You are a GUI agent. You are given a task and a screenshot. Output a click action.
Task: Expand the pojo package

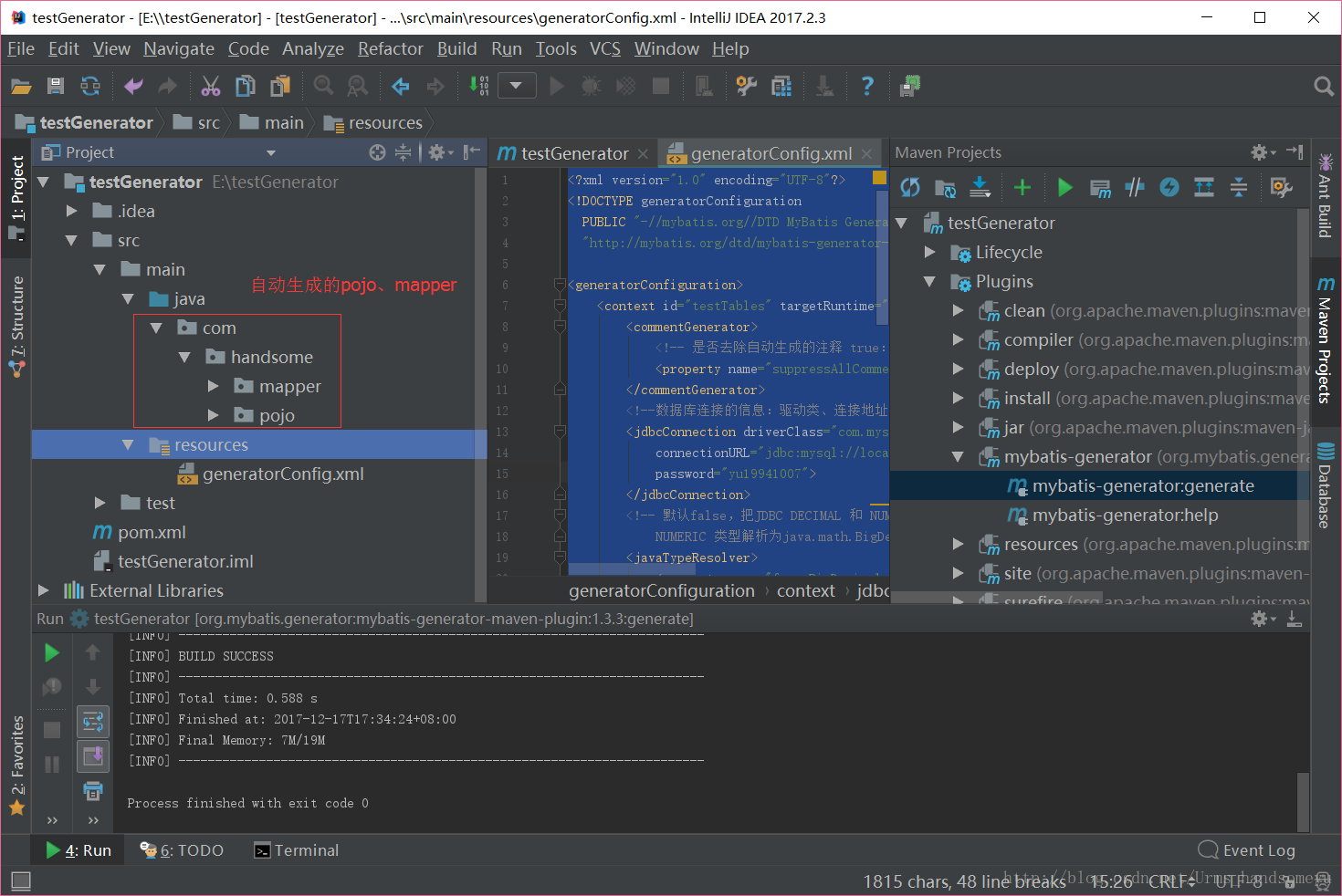213,415
